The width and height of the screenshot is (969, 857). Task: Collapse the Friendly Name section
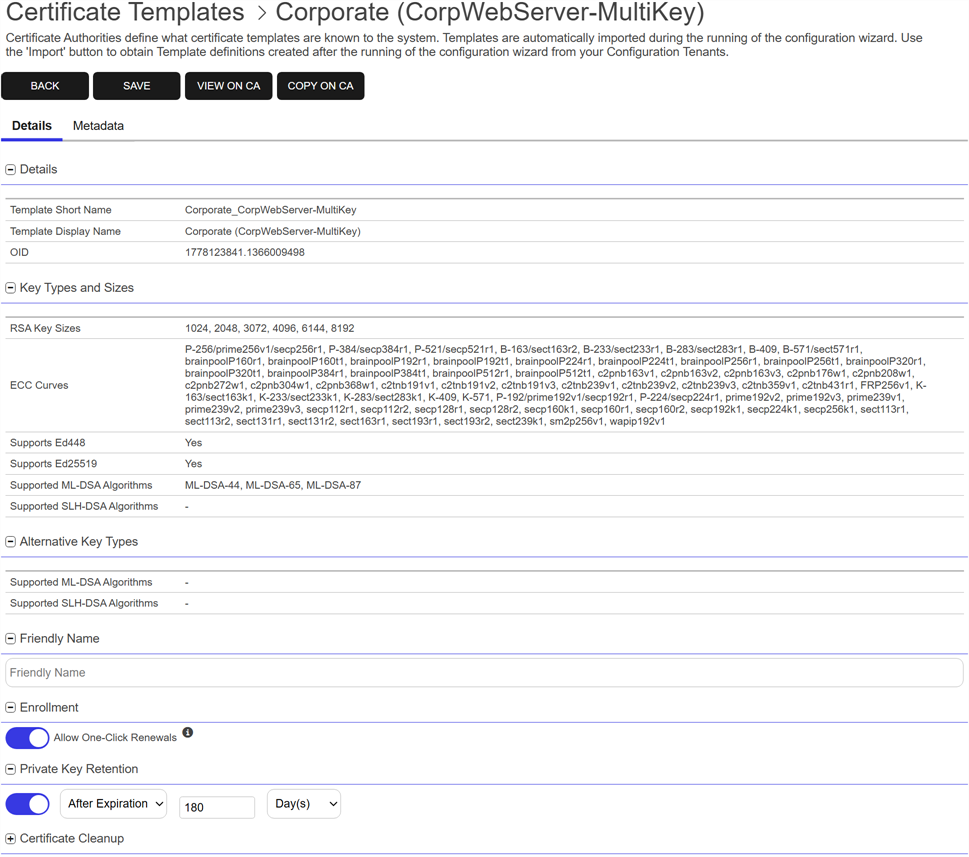[11, 639]
